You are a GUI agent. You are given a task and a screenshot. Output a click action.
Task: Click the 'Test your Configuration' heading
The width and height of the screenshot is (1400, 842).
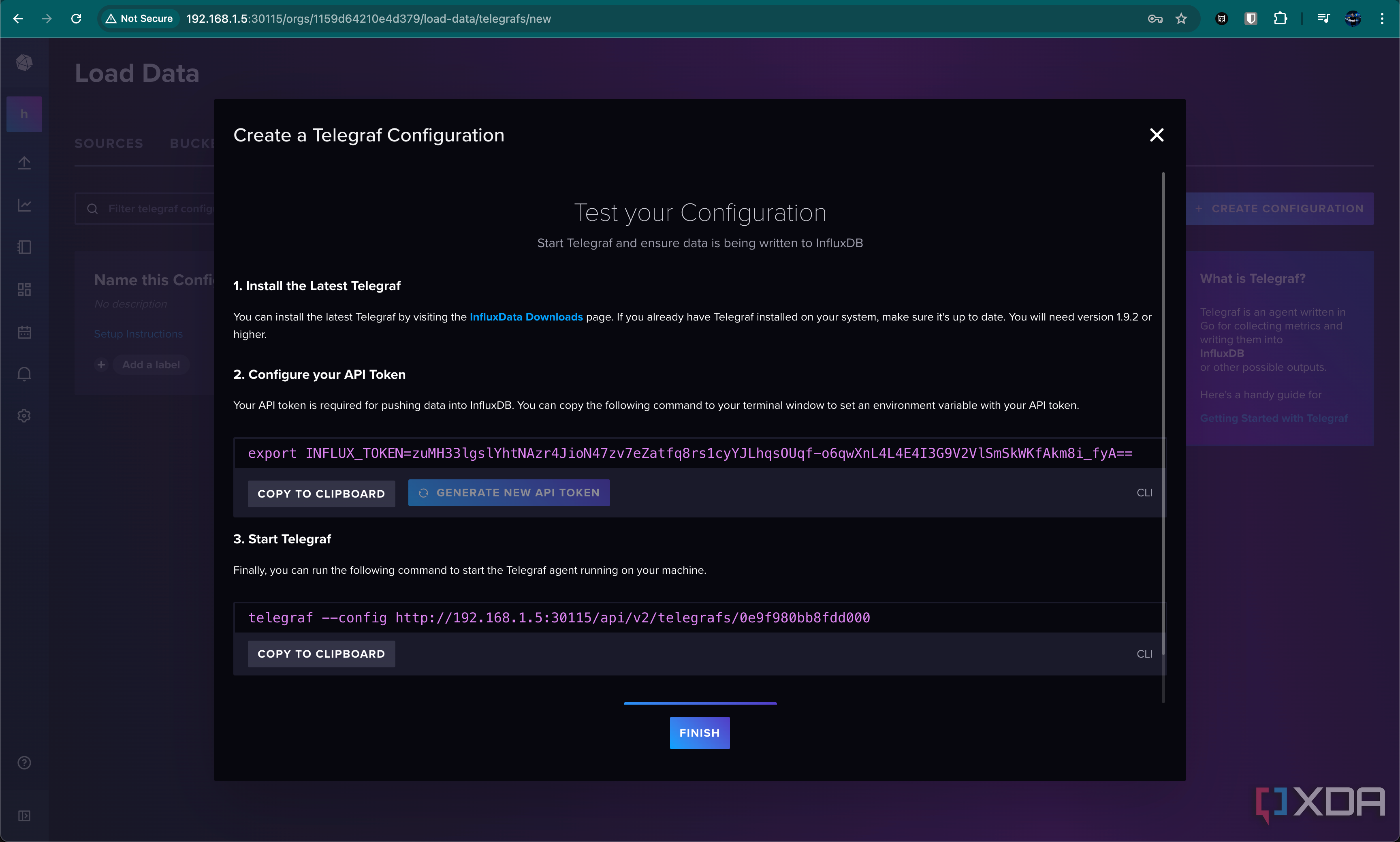coord(700,213)
